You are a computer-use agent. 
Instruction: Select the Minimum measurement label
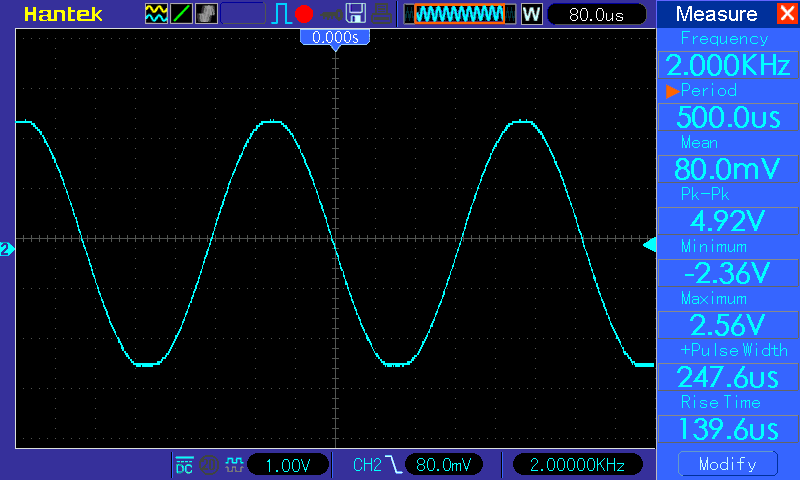tap(714, 246)
